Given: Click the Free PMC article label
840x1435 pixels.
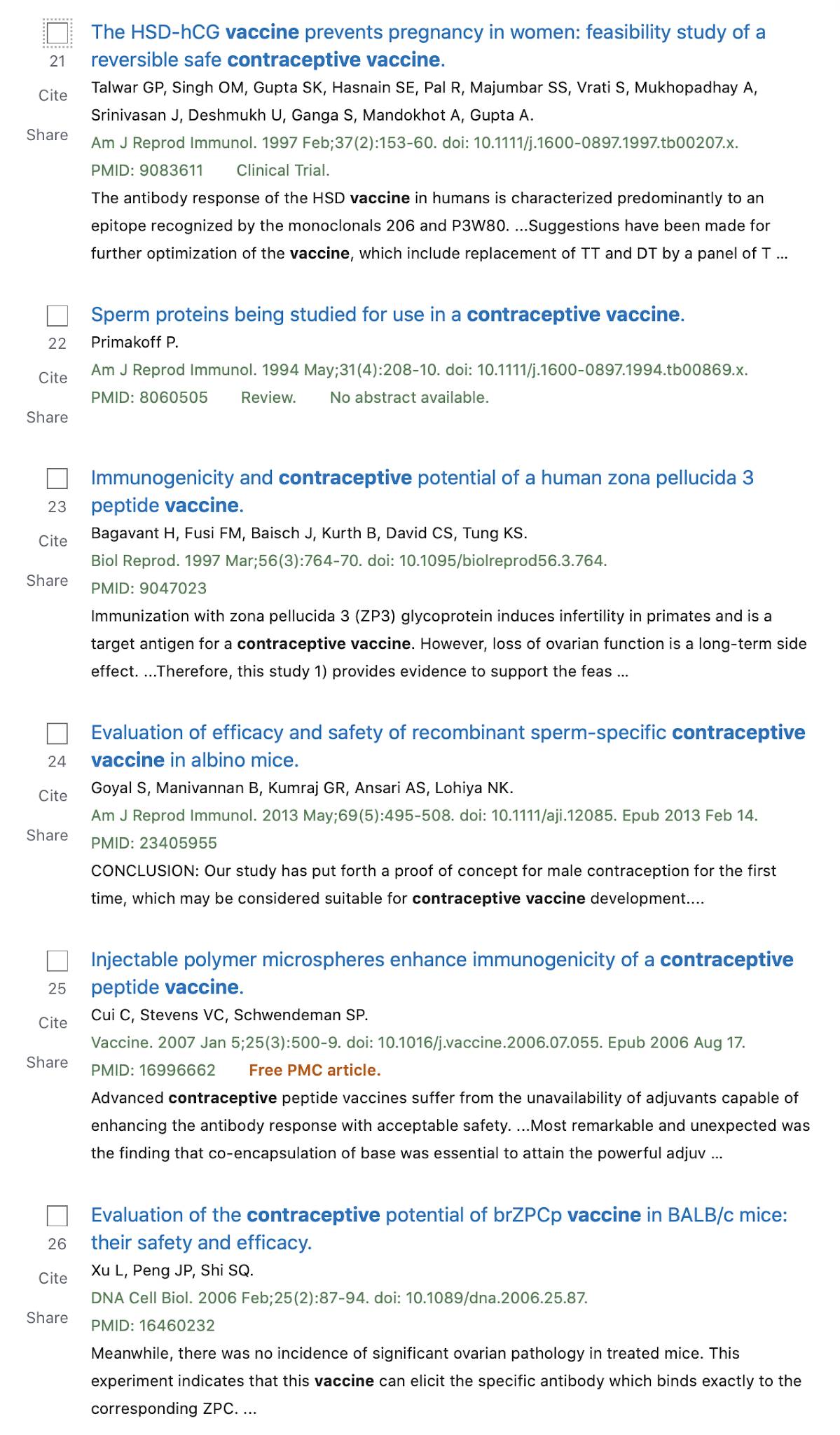Looking at the screenshot, I should 315,1070.
